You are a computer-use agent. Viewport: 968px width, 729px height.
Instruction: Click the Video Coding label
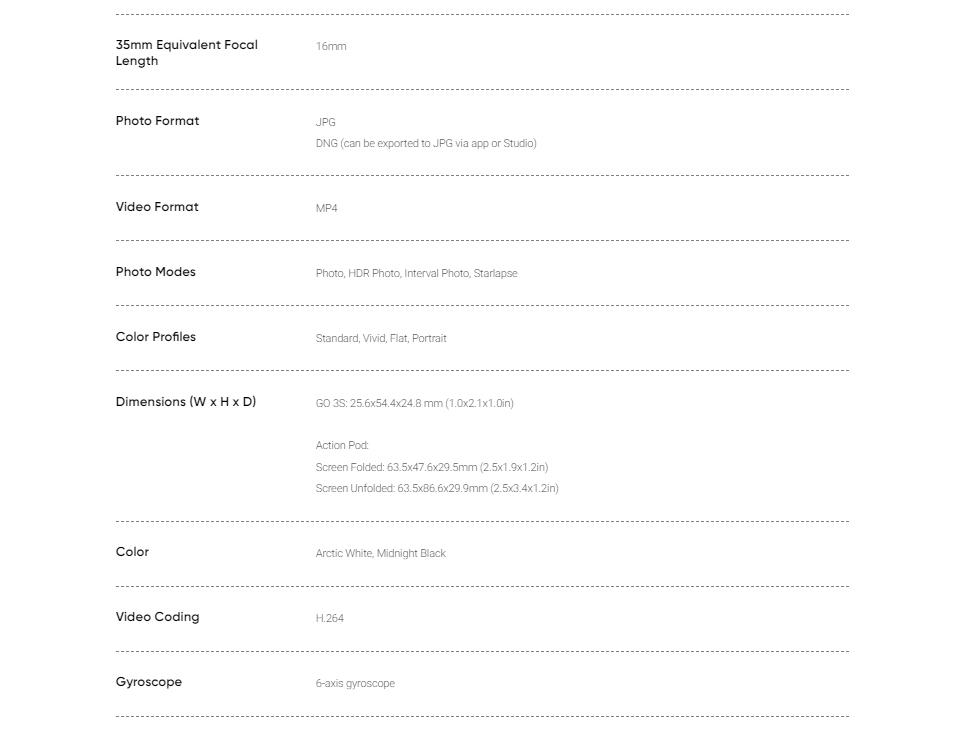pos(157,617)
